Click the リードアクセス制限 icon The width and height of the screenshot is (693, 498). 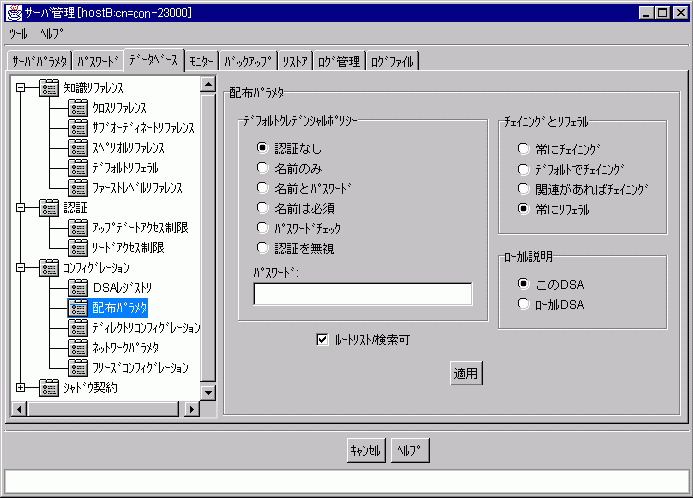[78, 247]
